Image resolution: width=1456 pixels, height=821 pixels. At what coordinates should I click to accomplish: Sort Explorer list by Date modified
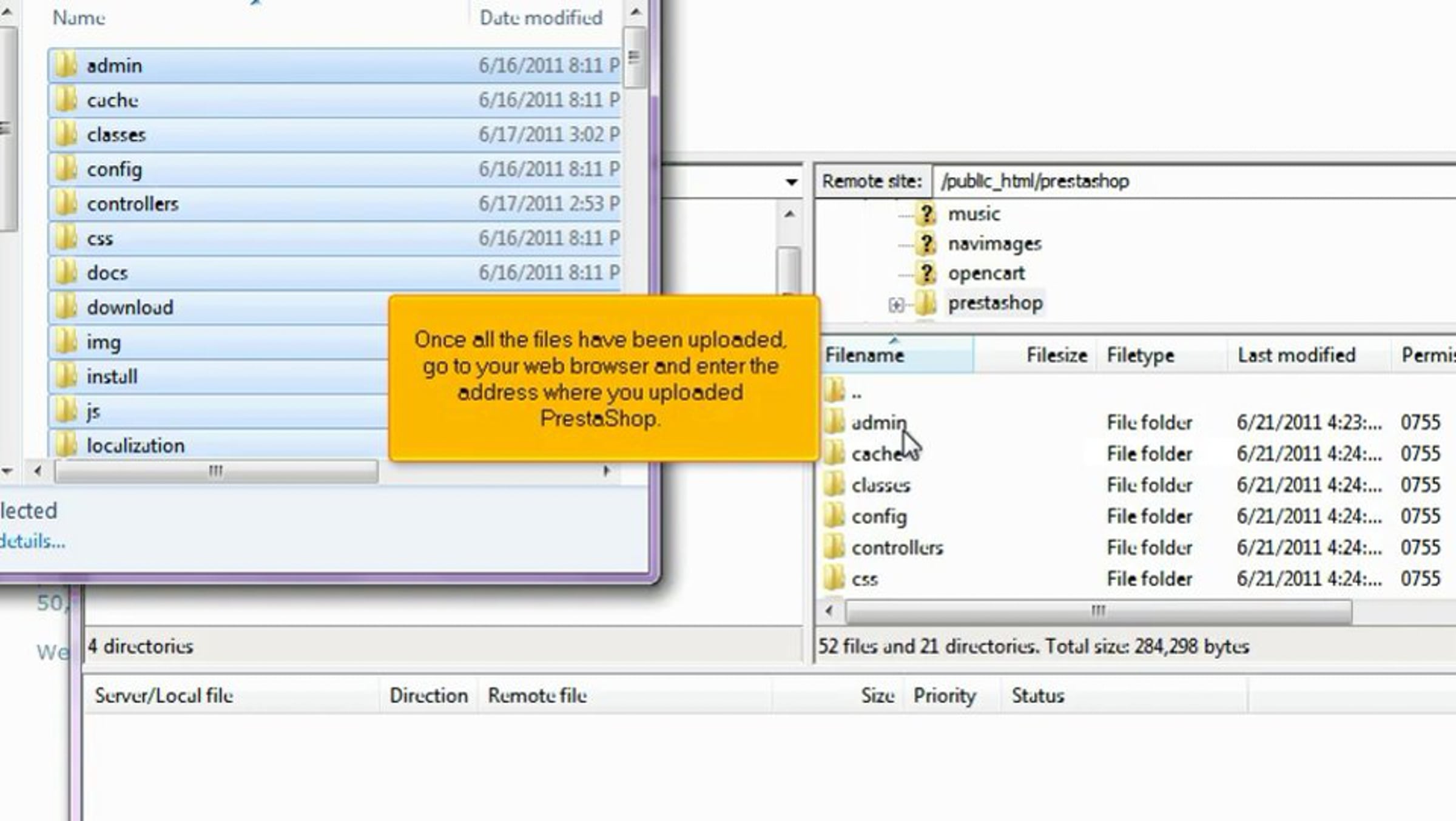click(541, 18)
